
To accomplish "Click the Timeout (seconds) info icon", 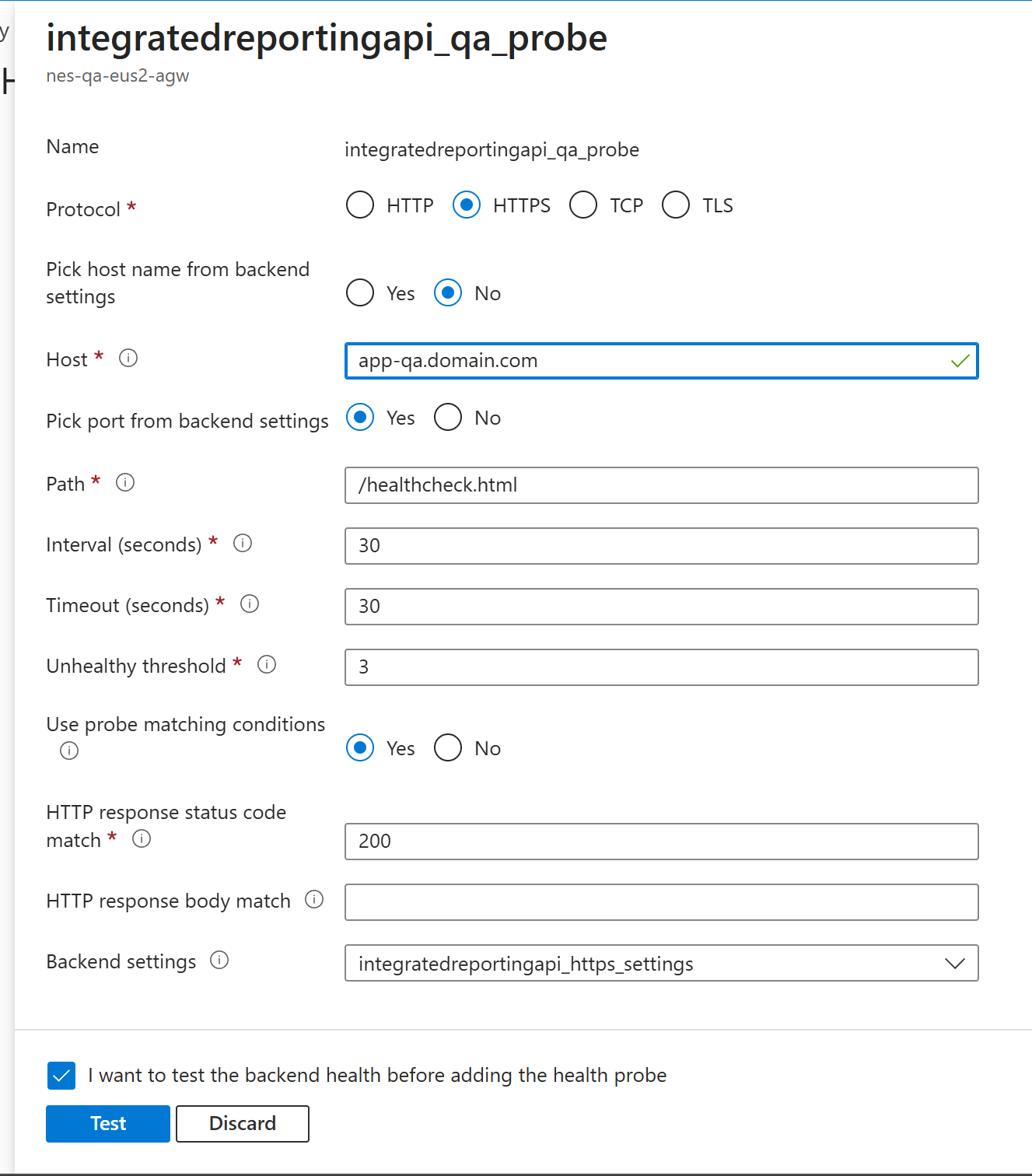I will [250, 604].
